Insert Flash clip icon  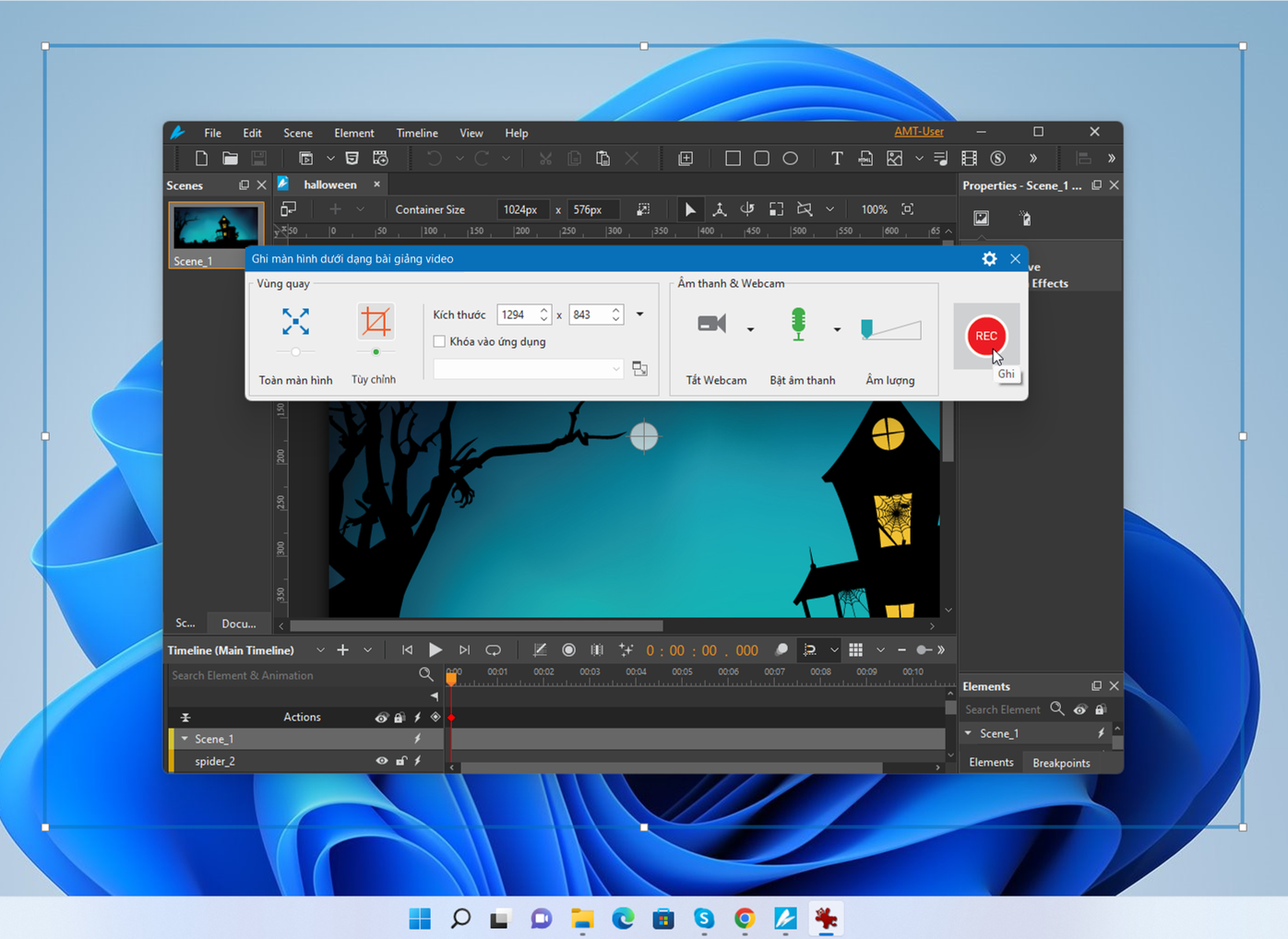coord(997,159)
